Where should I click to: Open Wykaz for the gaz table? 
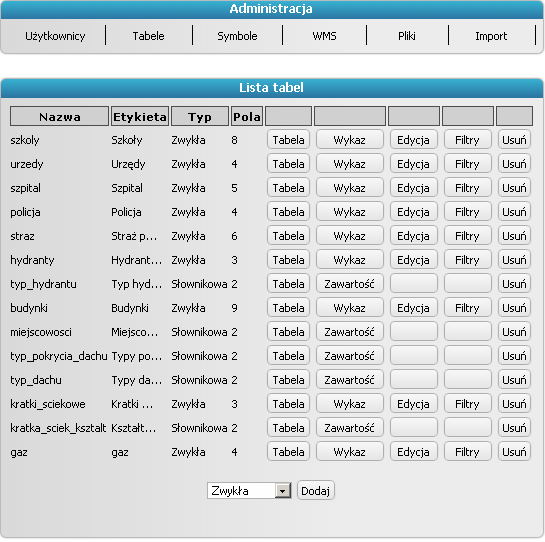point(350,452)
